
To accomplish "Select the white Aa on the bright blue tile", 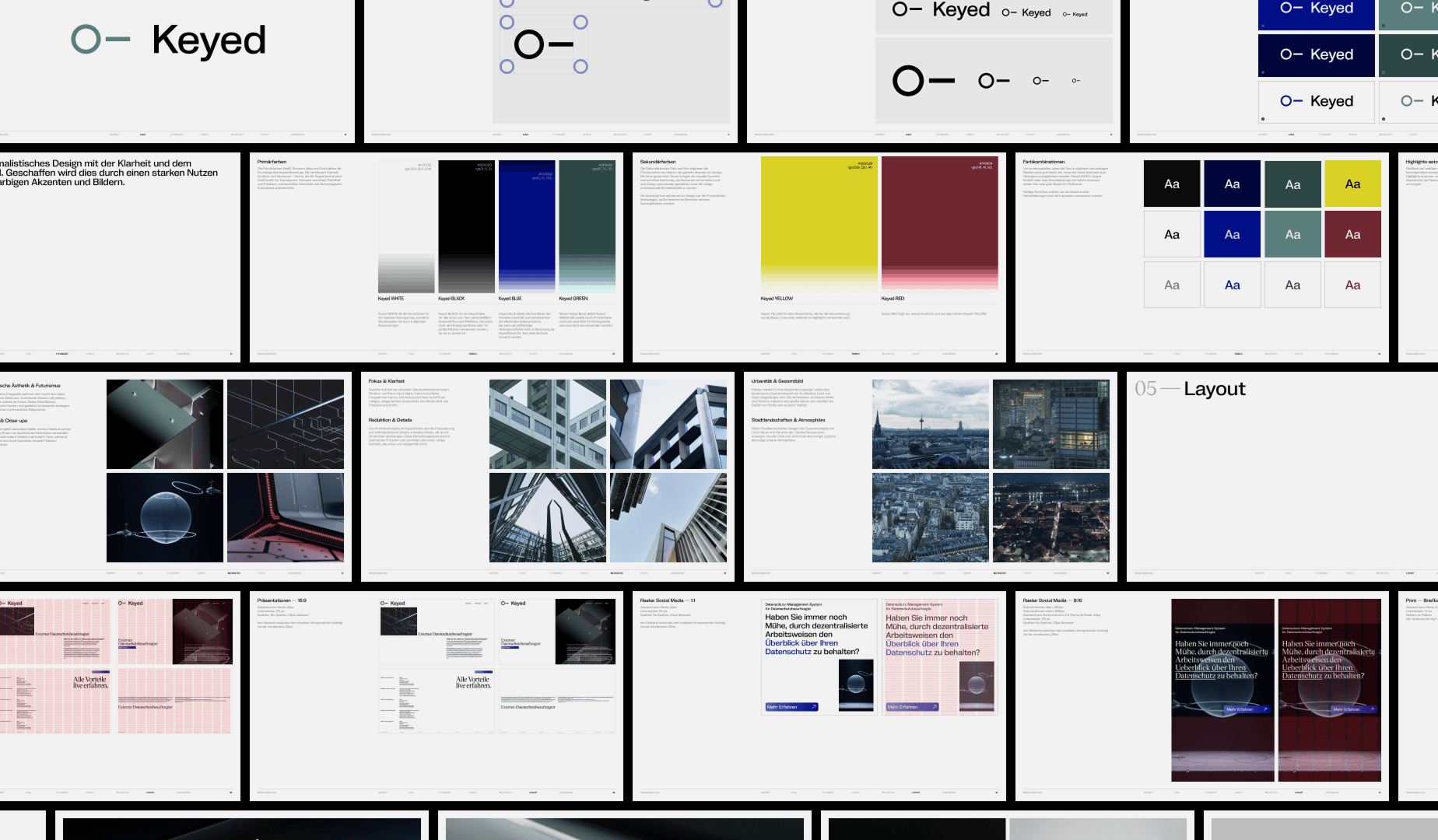I will coord(1232,235).
